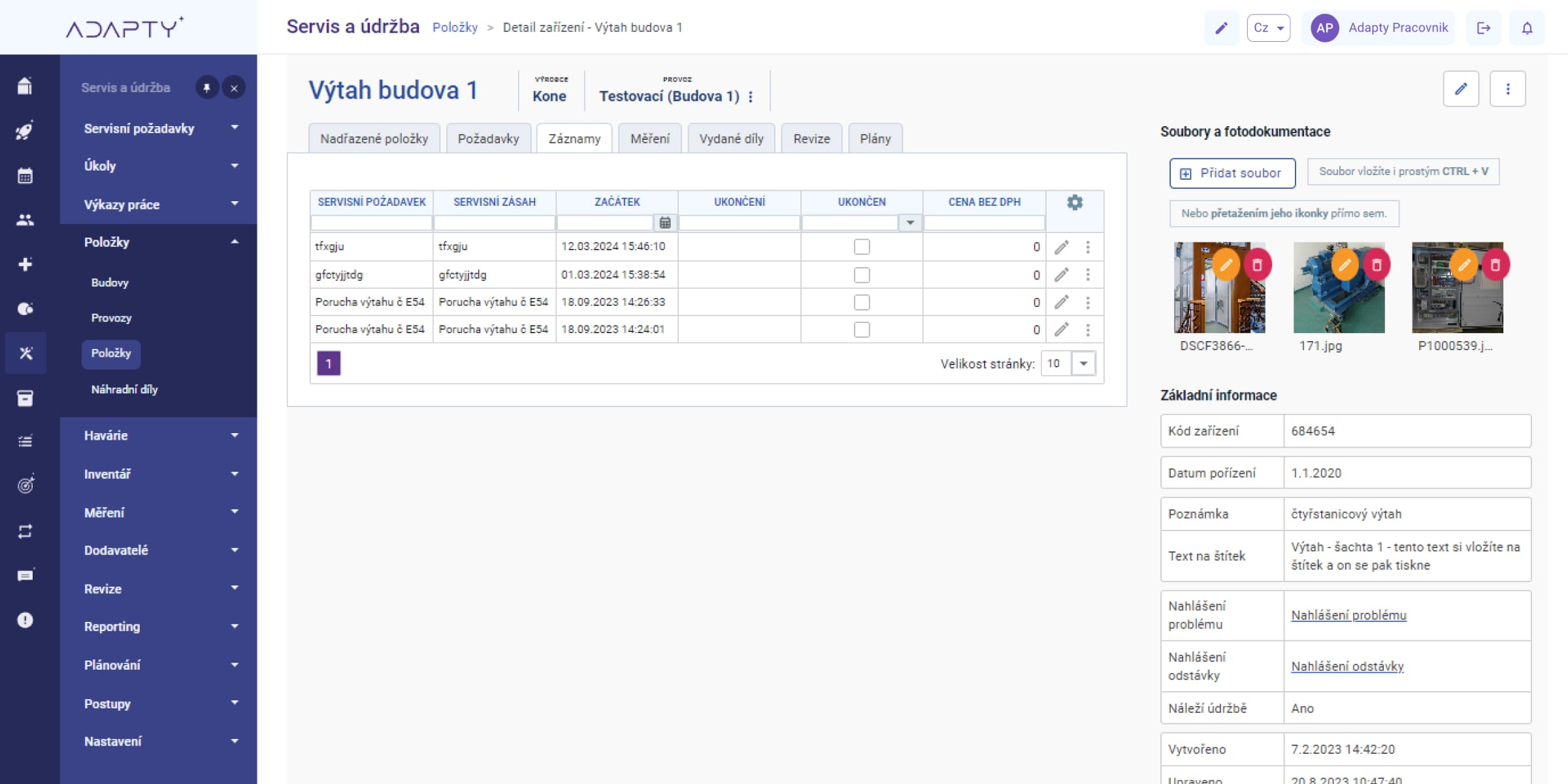Screen dimensions: 1568x784
Task: Open the three-dot menu next to Testovací (Budova 1)
Action: pyautogui.click(x=751, y=97)
